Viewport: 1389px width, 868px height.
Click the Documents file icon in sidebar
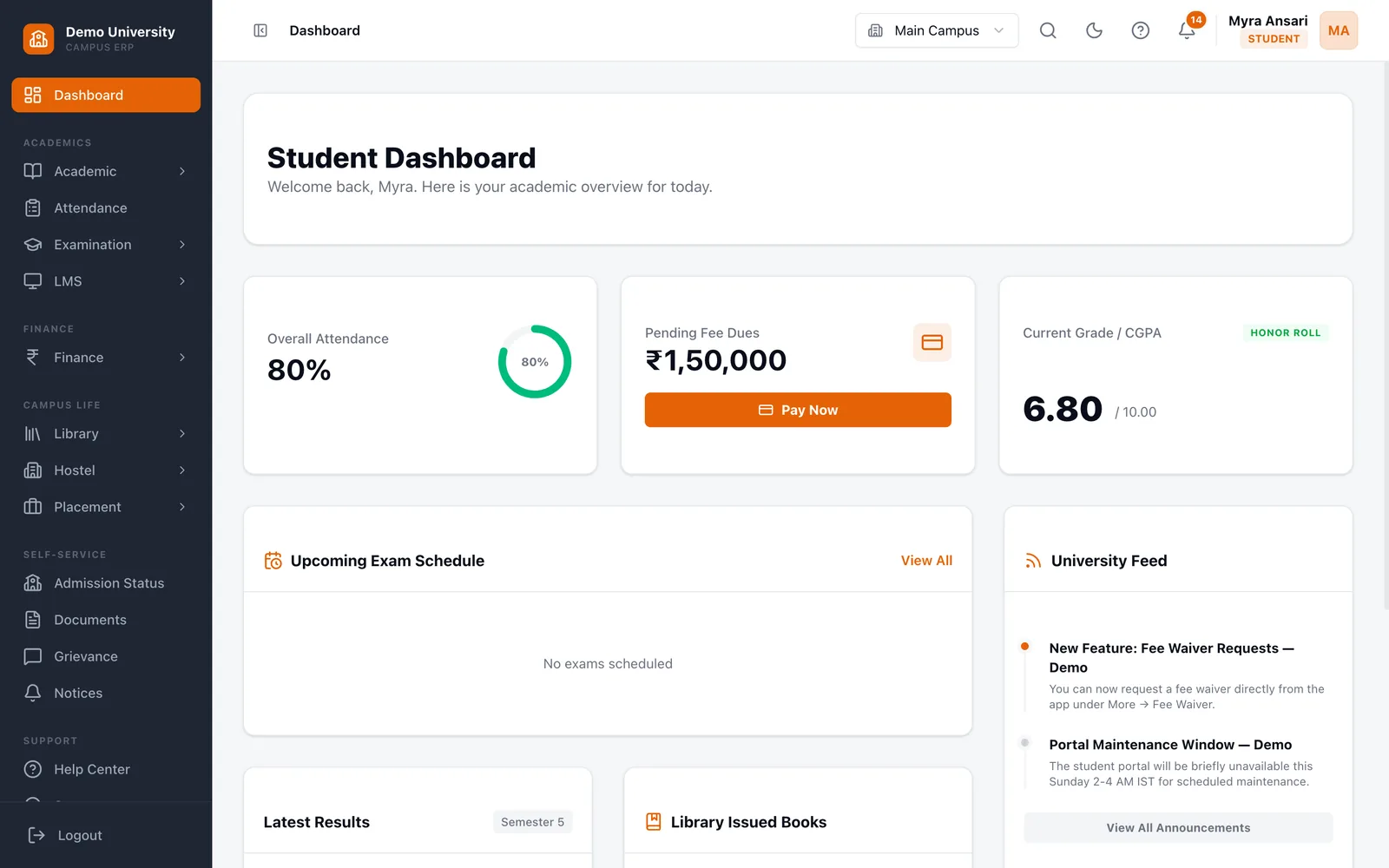click(33, 620)
